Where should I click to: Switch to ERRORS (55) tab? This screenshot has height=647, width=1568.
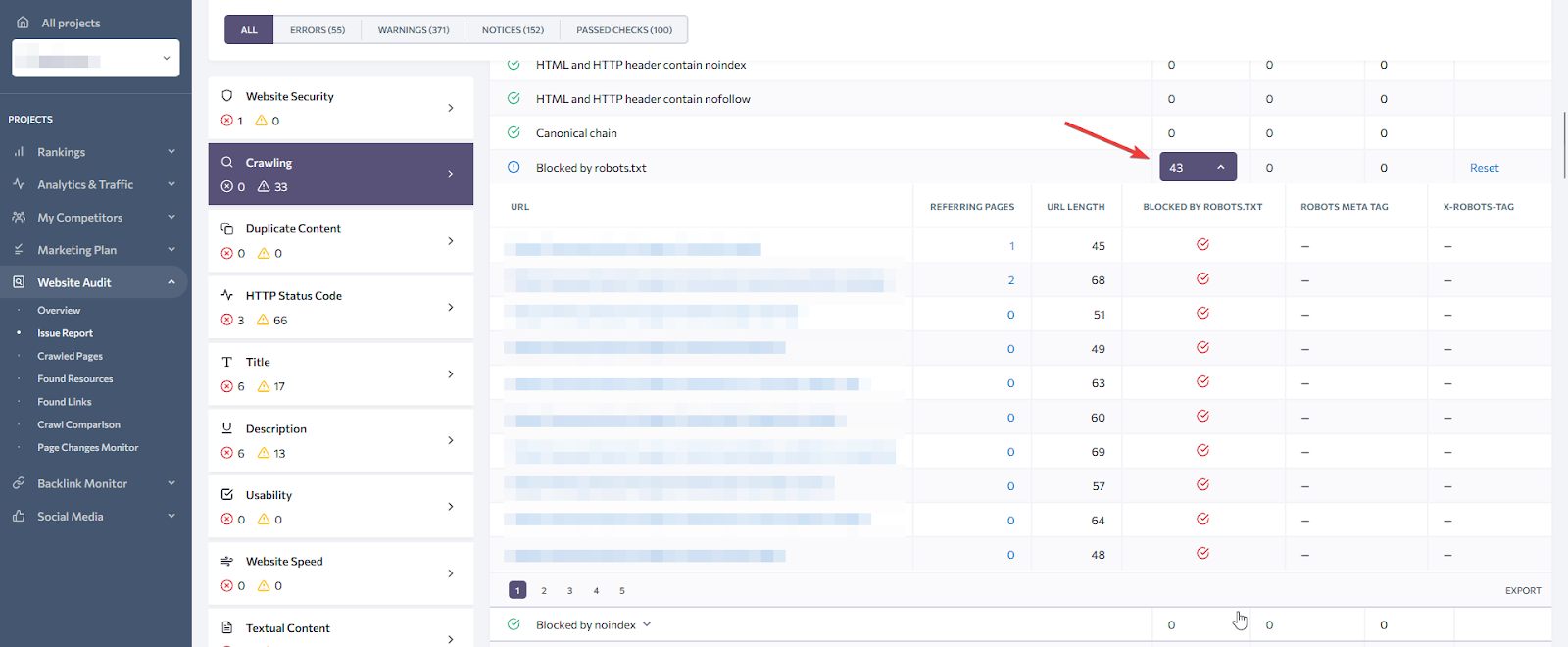tap(318, 29)
